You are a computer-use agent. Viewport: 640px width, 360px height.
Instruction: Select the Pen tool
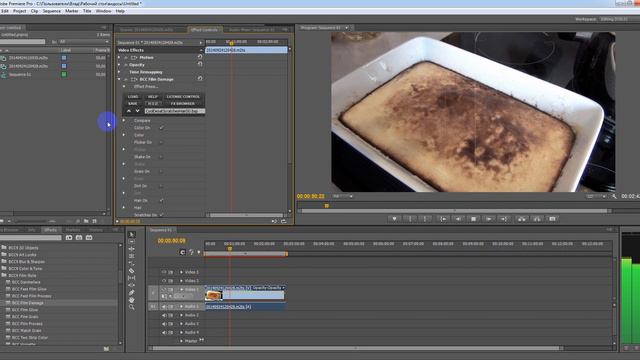[x=131, y=293]
